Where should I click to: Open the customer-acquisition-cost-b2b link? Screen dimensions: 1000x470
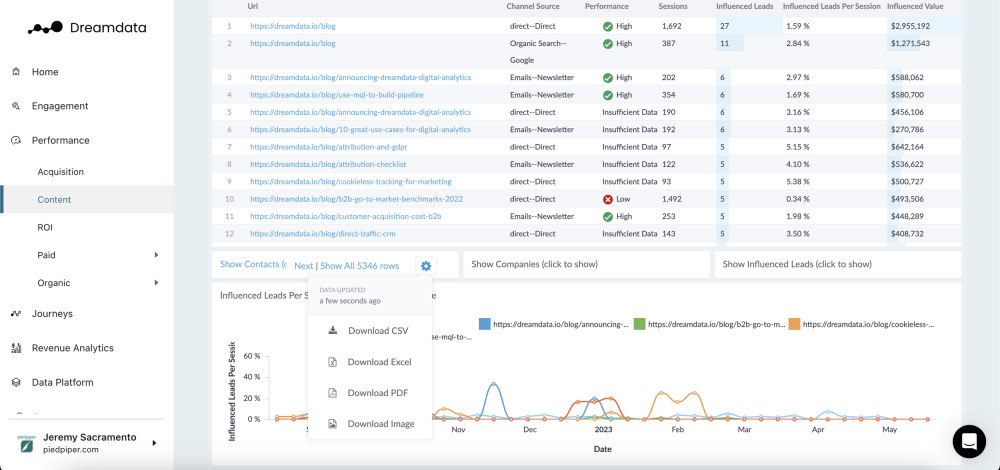coord(346,216)
